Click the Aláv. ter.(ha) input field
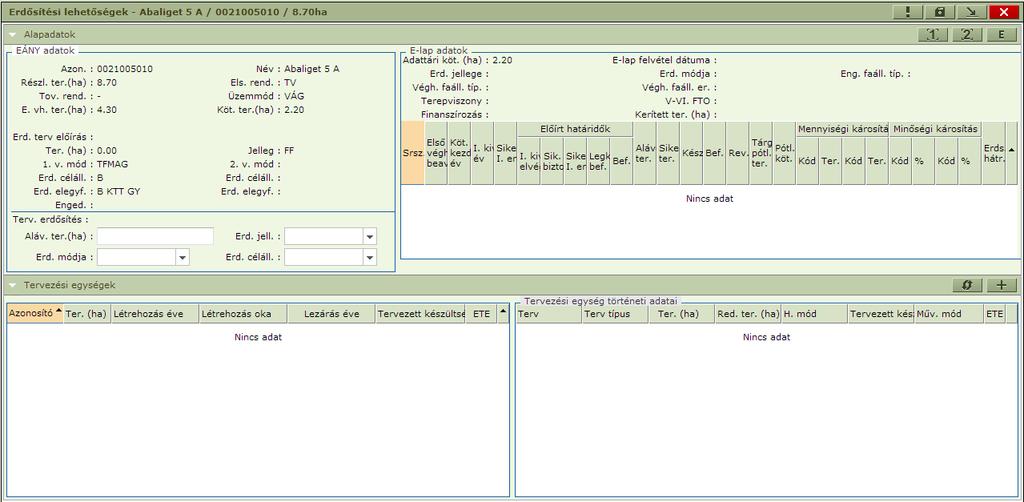1024x502 pixels. pyautogui.click(x=155, y=236)
